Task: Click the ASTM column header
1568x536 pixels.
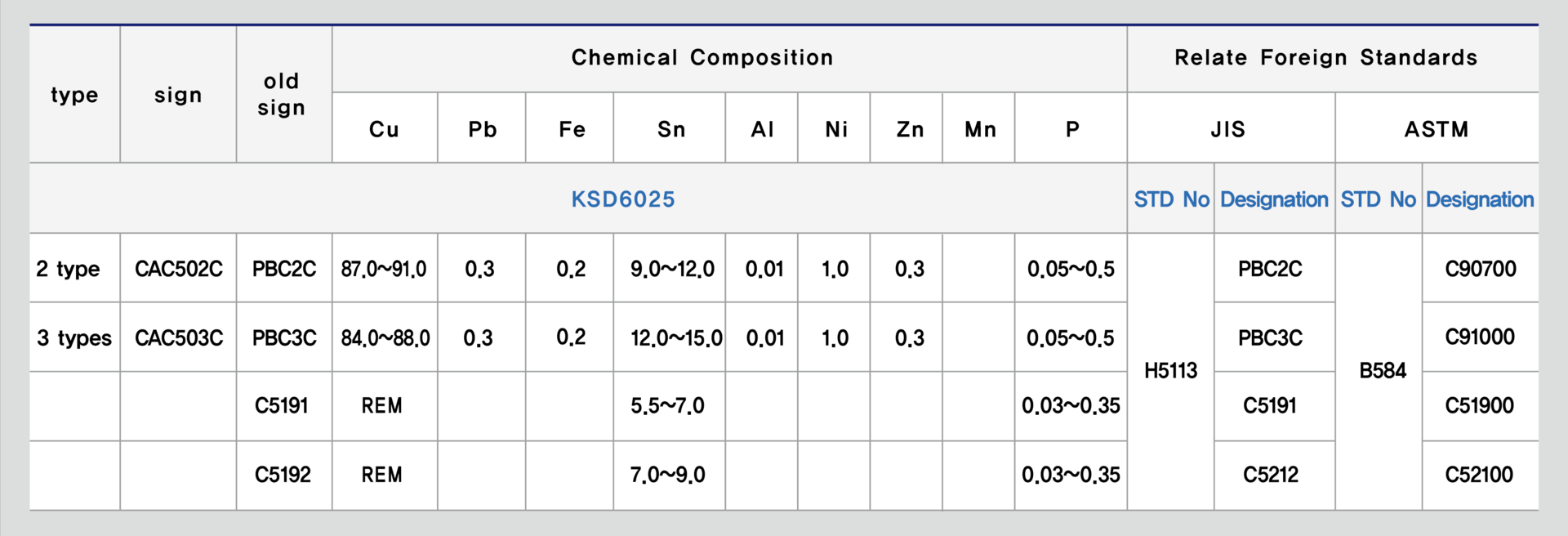Action: pyautogui.click(x=1437, y=129)
